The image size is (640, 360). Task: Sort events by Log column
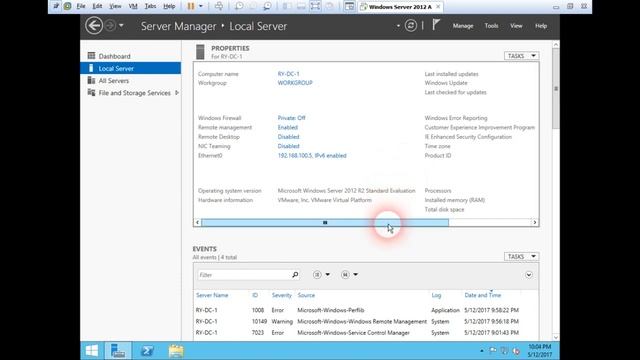pos(436,295)
